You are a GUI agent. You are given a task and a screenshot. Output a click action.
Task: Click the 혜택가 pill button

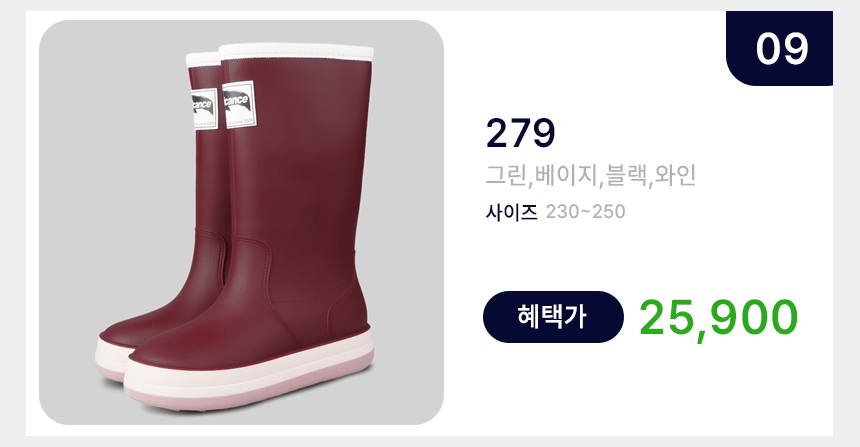pos(553,317)
